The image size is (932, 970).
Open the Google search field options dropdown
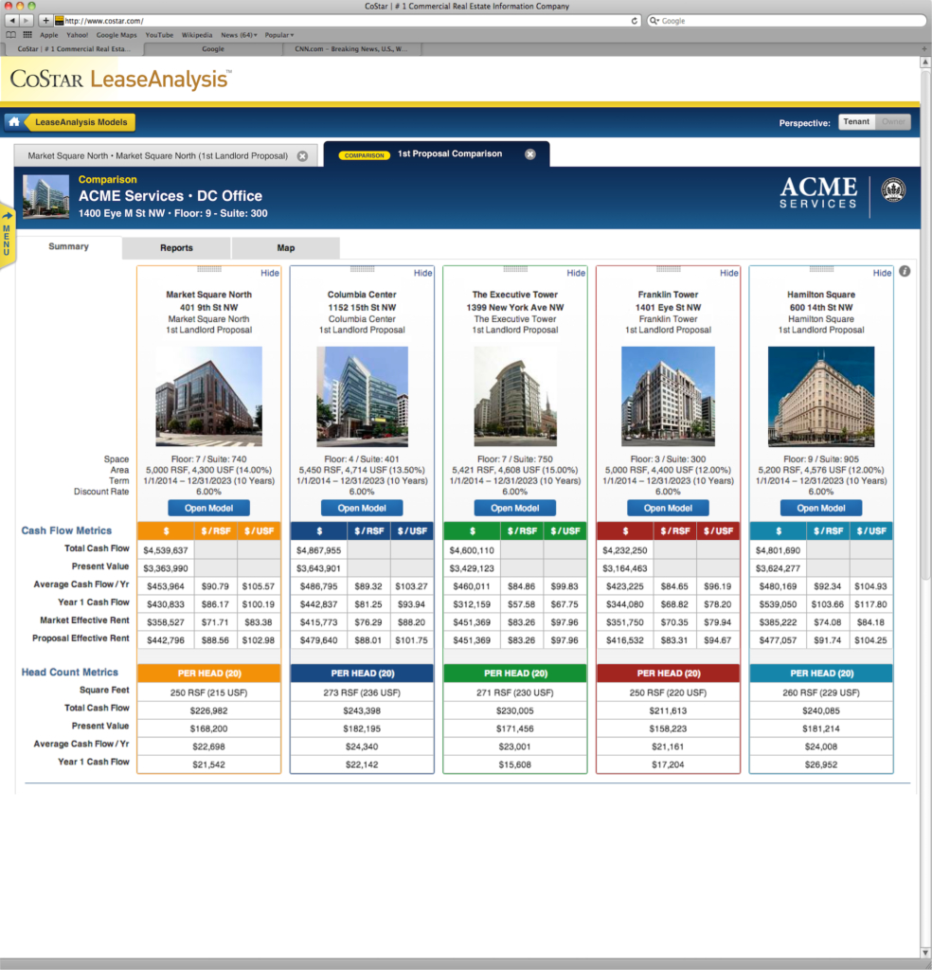click(x=656, y=18)
